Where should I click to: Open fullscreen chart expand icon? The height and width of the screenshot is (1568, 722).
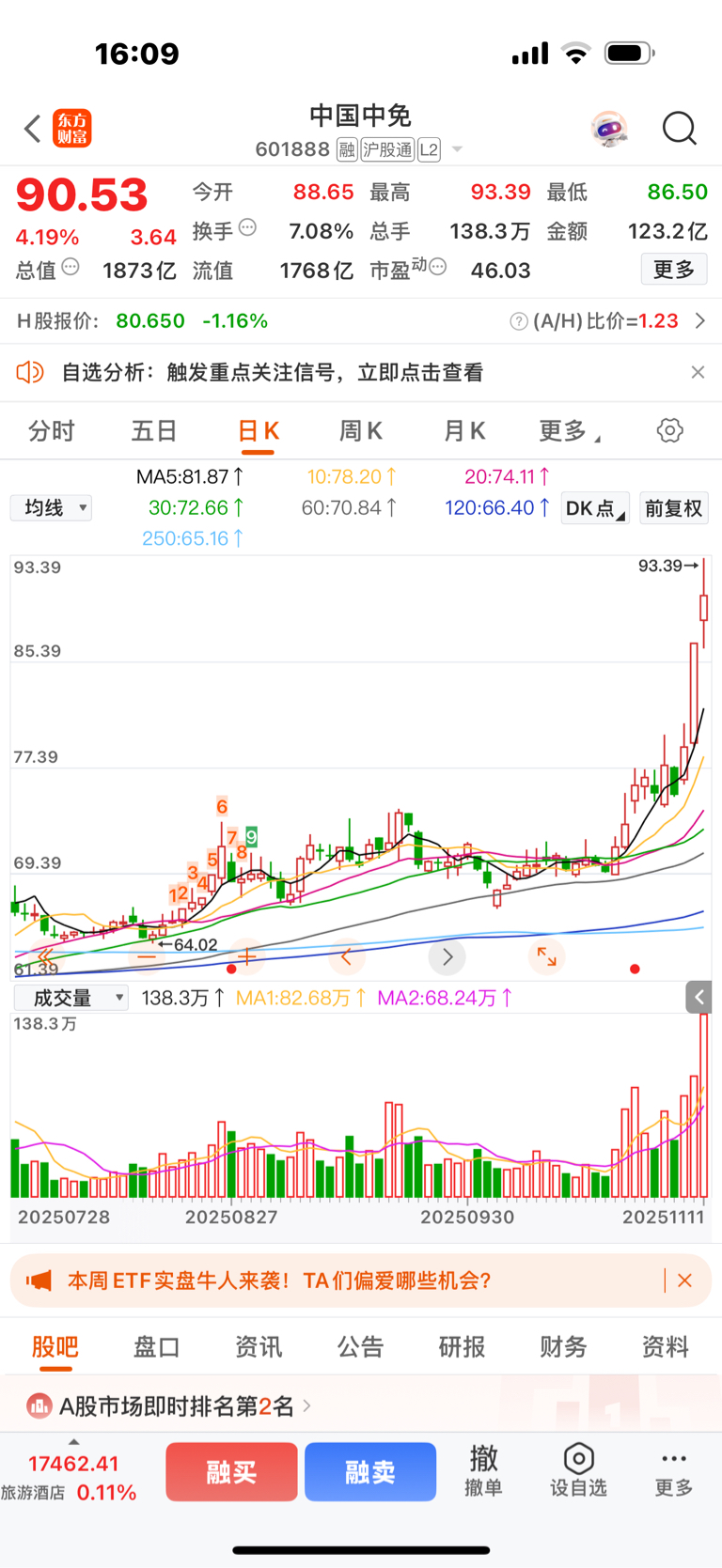(546, 956)
